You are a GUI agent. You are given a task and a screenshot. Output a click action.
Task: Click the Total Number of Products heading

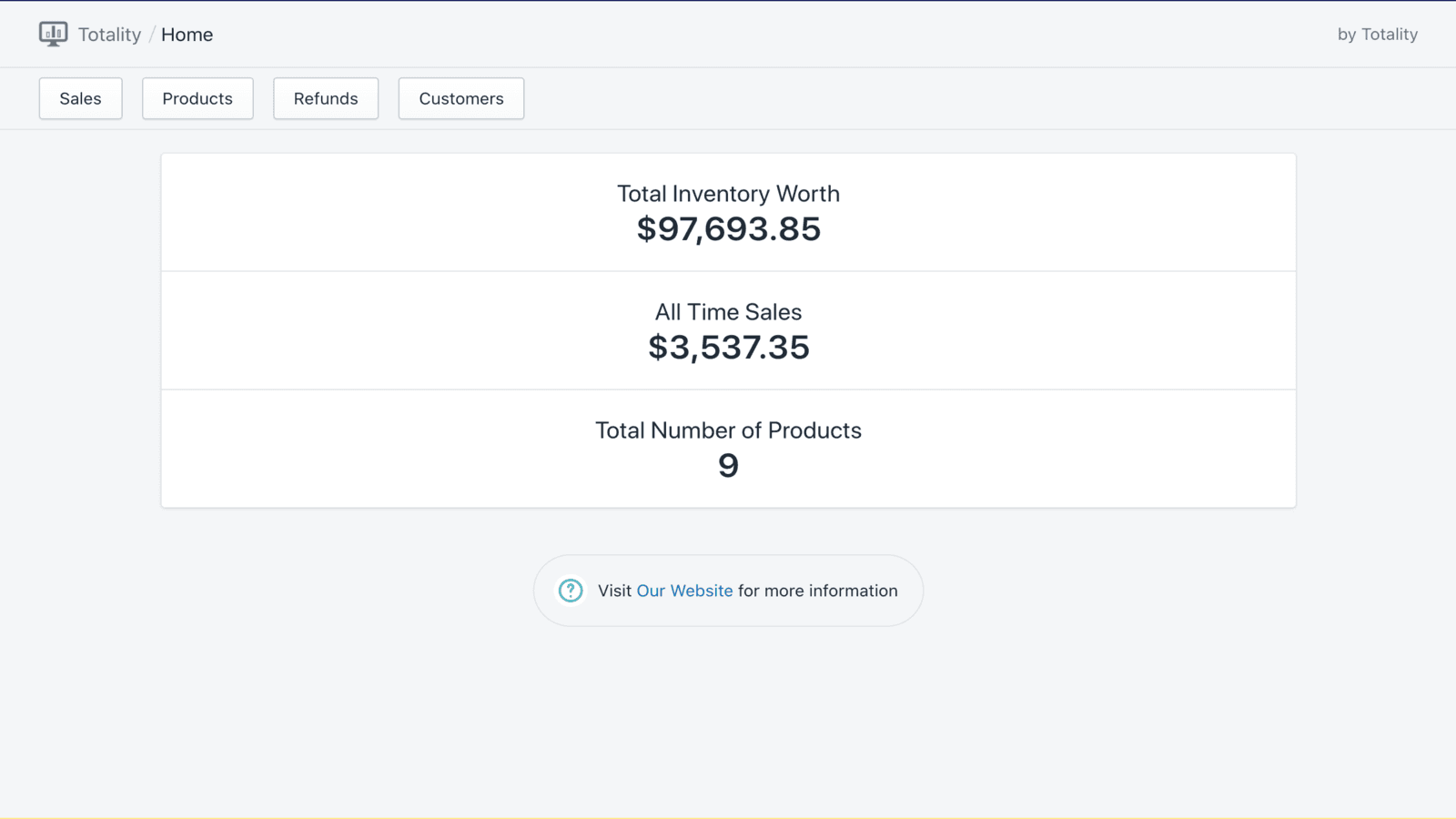728,430
